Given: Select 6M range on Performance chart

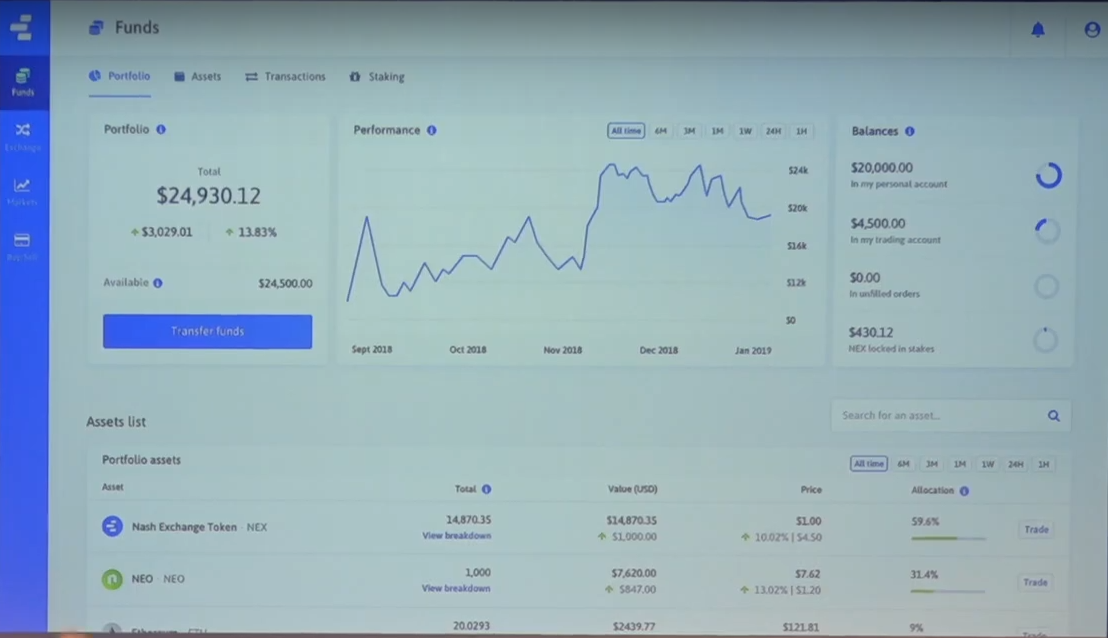Looking at the screenshot, I should pos(660,131).
